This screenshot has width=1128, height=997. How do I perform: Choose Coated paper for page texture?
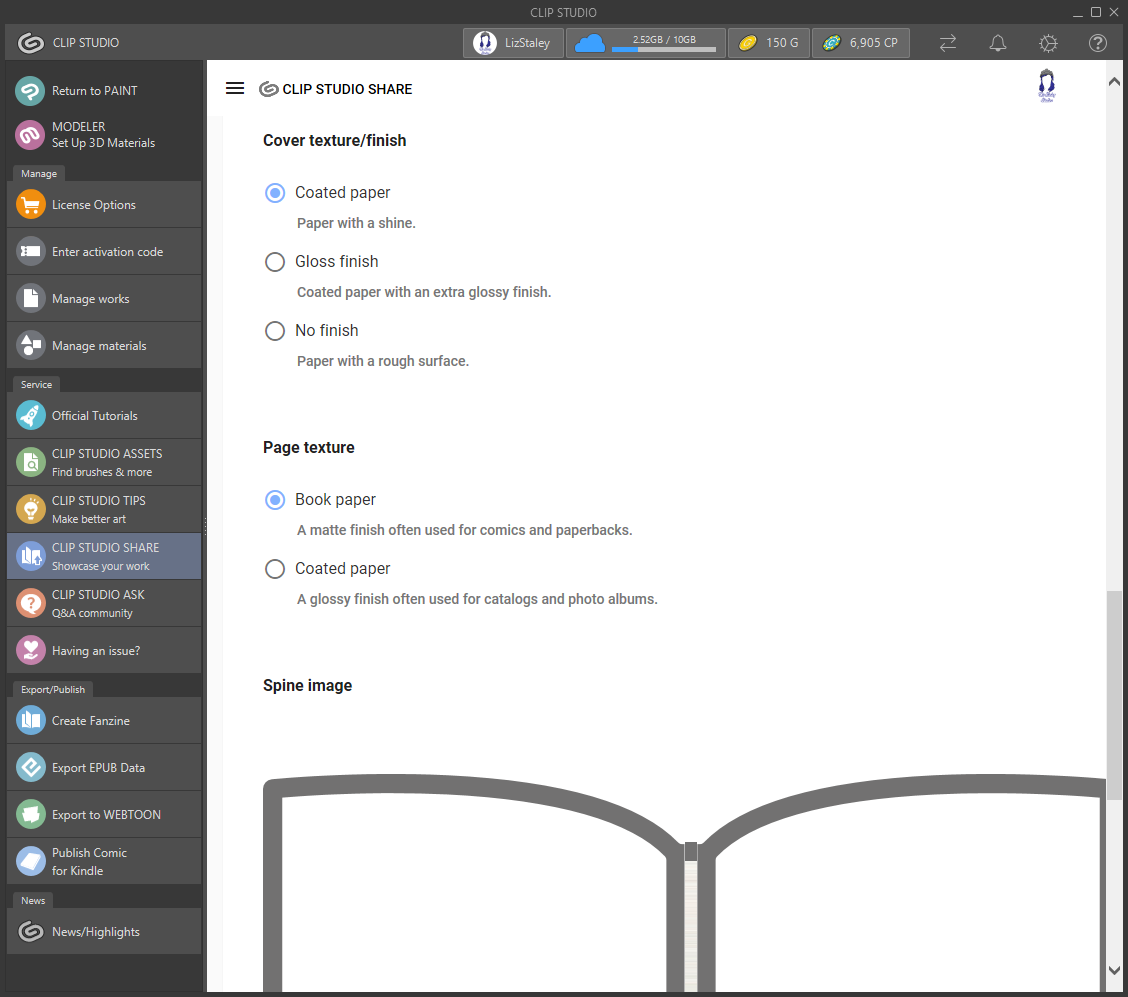coord(275,569)
